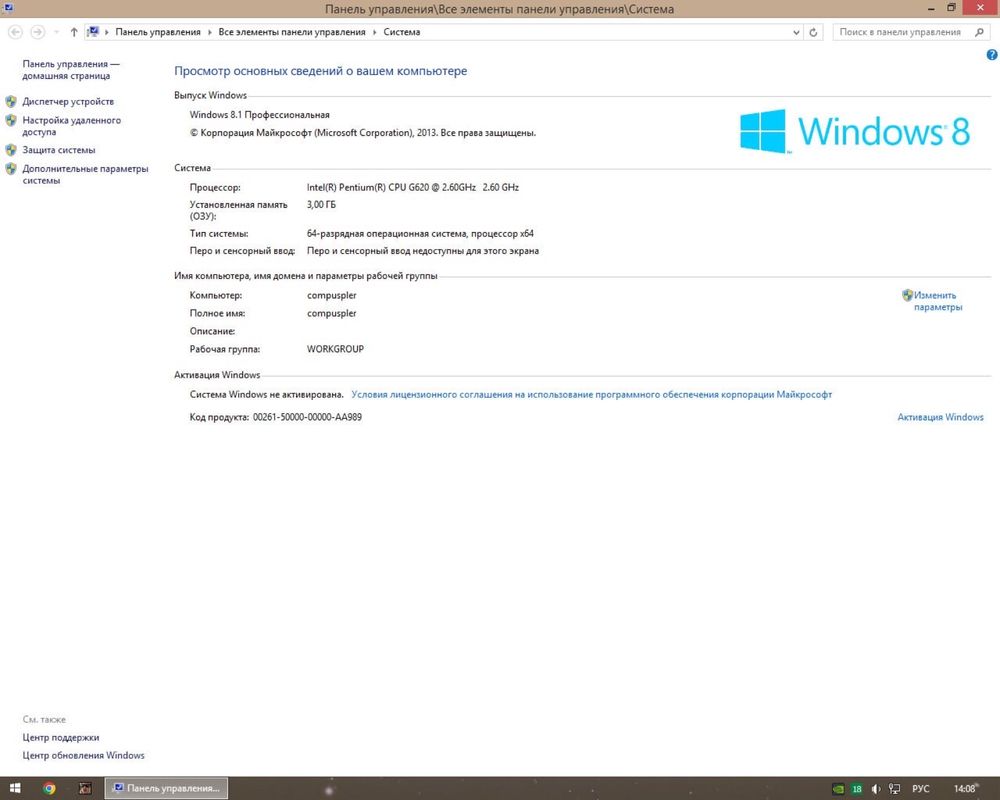Screen dimensions: 1000x800
Task: Open the taskbar clock showing 14:08
Action: click(x=965, y=789)
